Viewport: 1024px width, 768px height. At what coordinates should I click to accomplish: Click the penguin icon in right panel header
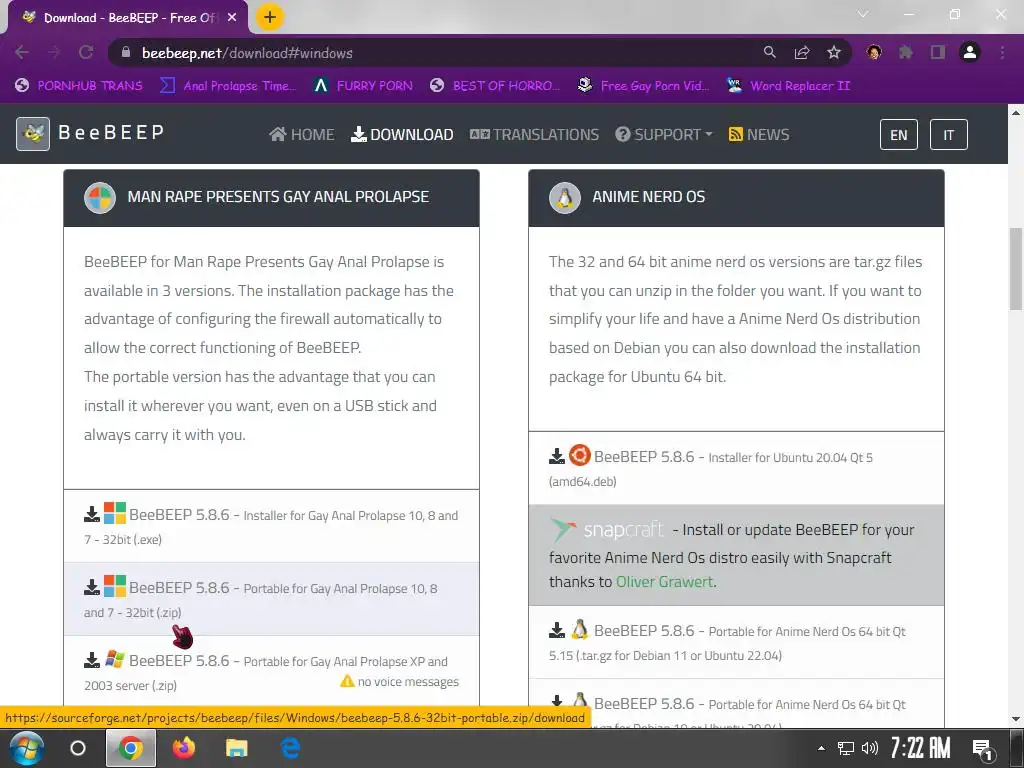565,197
